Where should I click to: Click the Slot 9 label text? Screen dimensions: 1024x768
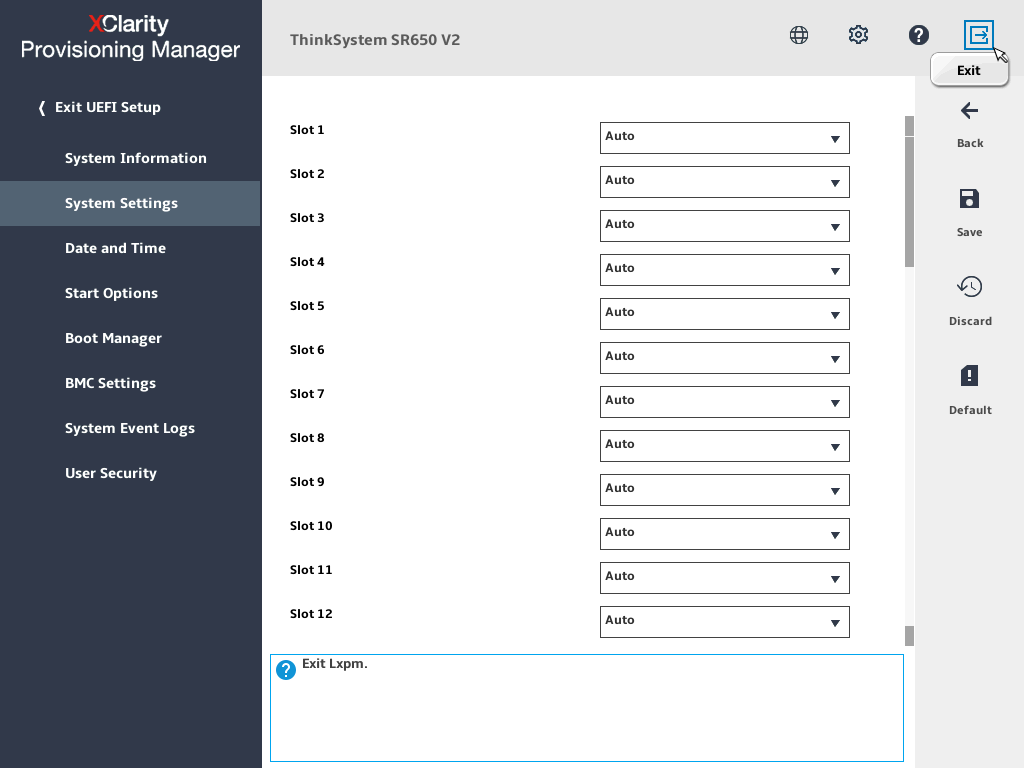coord(307,482)
